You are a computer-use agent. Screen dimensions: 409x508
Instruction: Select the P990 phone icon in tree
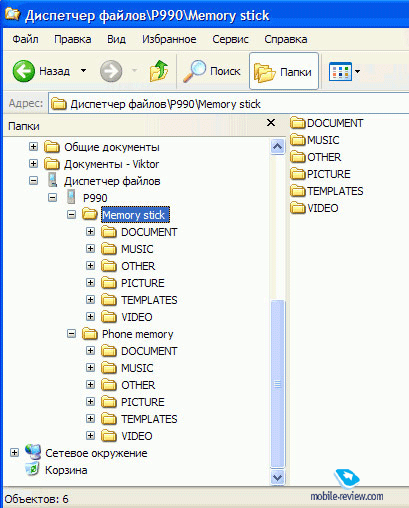pos(71,197)
